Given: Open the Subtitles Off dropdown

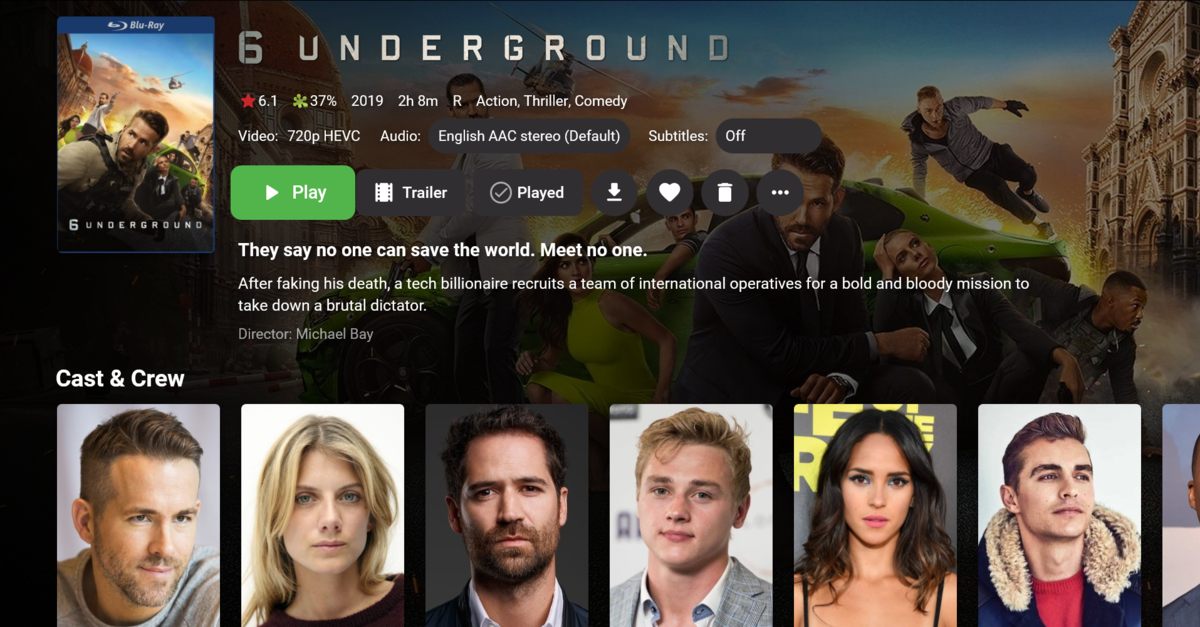Looking at the screenshot, I should pyautogui.click(x=768, y=136).
